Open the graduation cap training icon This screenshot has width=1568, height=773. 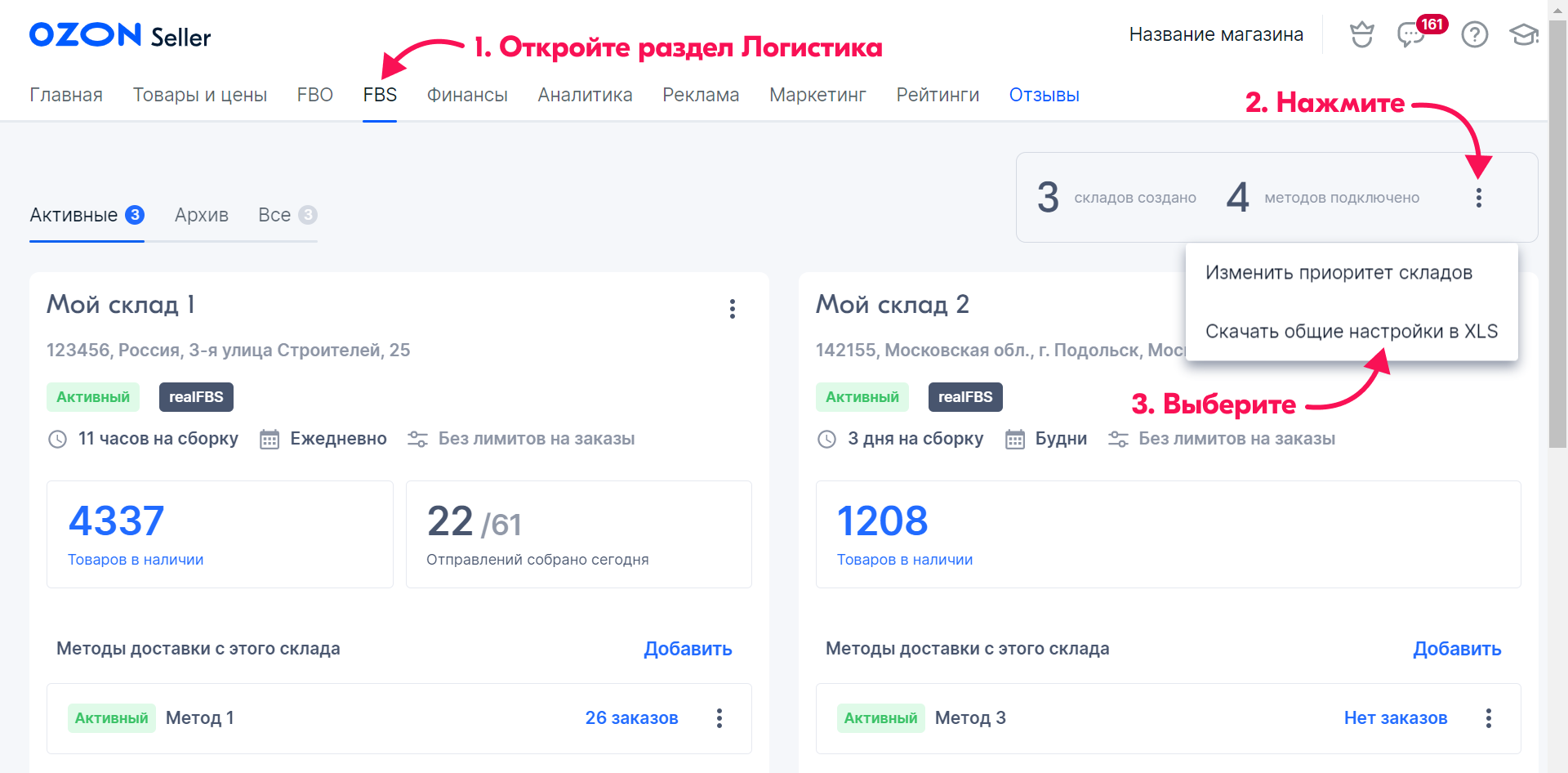pyautogui.click(x=1523, y=35)
